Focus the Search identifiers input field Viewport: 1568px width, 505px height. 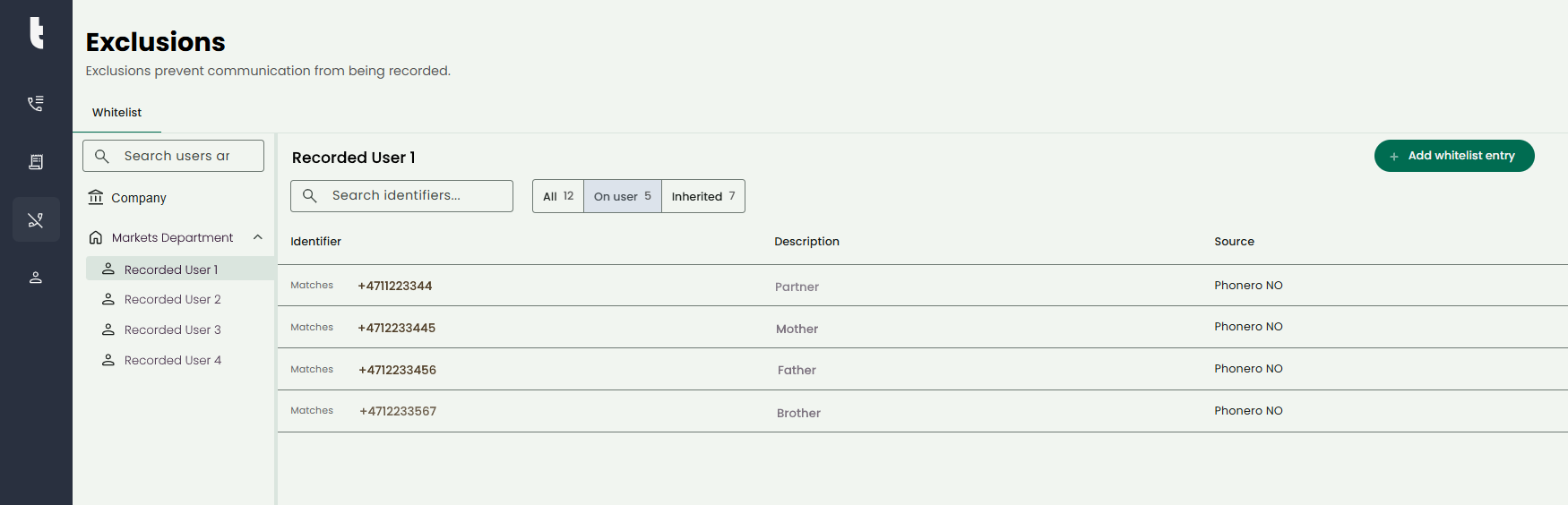pos(401,195)
